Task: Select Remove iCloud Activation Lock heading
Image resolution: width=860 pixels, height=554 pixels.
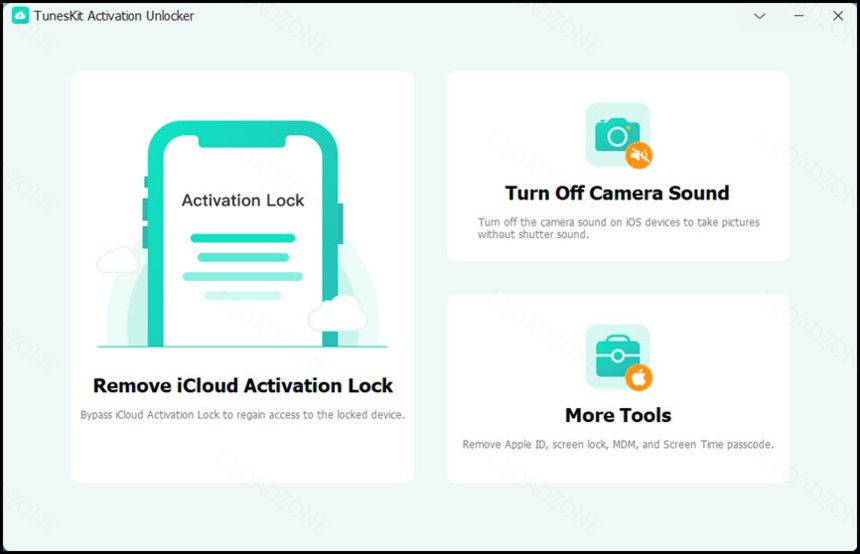Action: [x=243, y=386]
